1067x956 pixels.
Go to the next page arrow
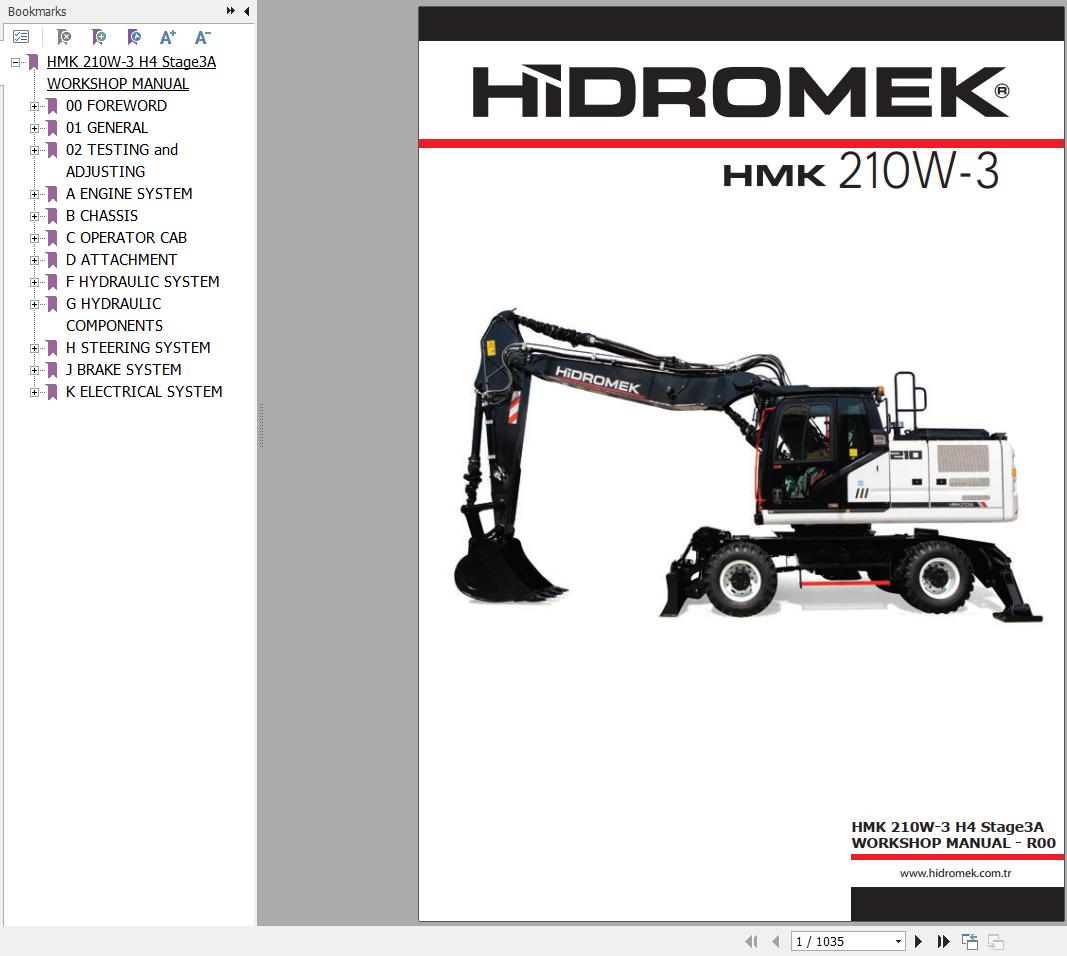pos(918,941)
